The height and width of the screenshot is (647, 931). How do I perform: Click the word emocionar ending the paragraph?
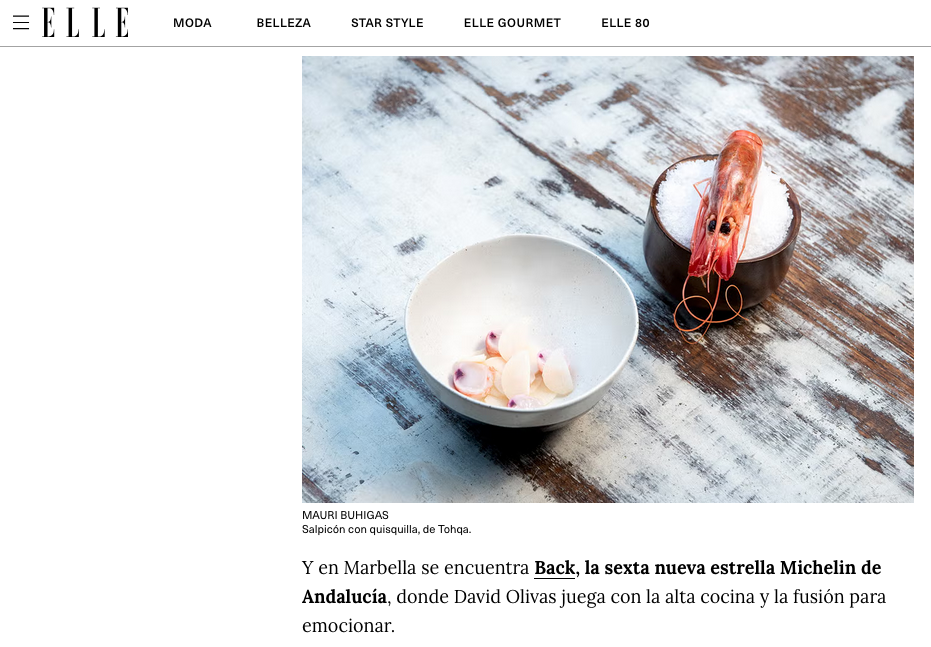[349, 626]
